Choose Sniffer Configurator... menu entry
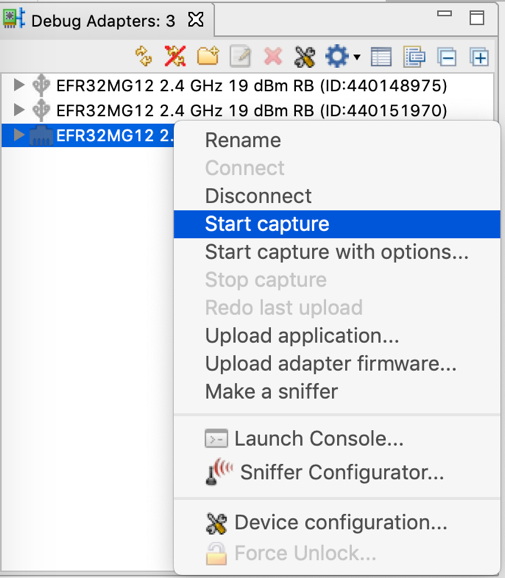The image size is (505, 578). tap(337, 472)
